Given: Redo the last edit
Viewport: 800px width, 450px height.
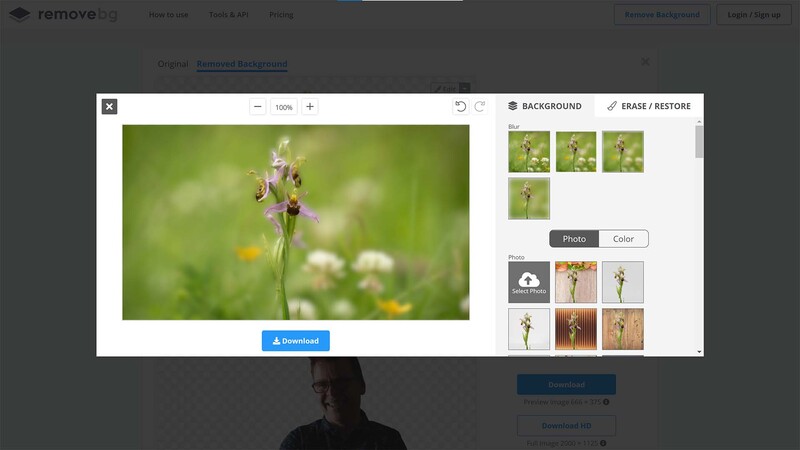Looking at the screenshot, I should coord(480,106).
